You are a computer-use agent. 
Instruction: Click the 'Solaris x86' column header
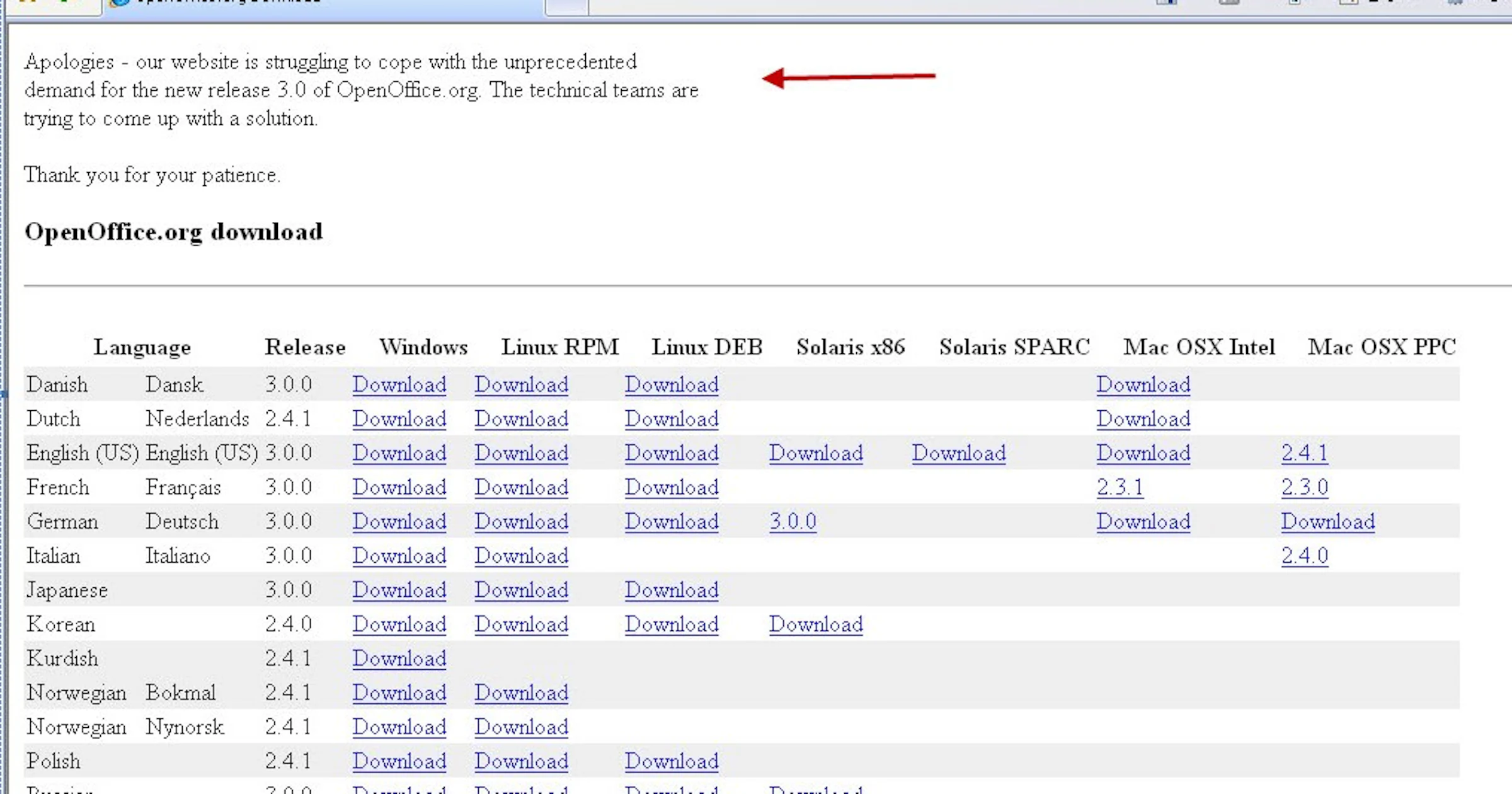[x=850, y=347]
